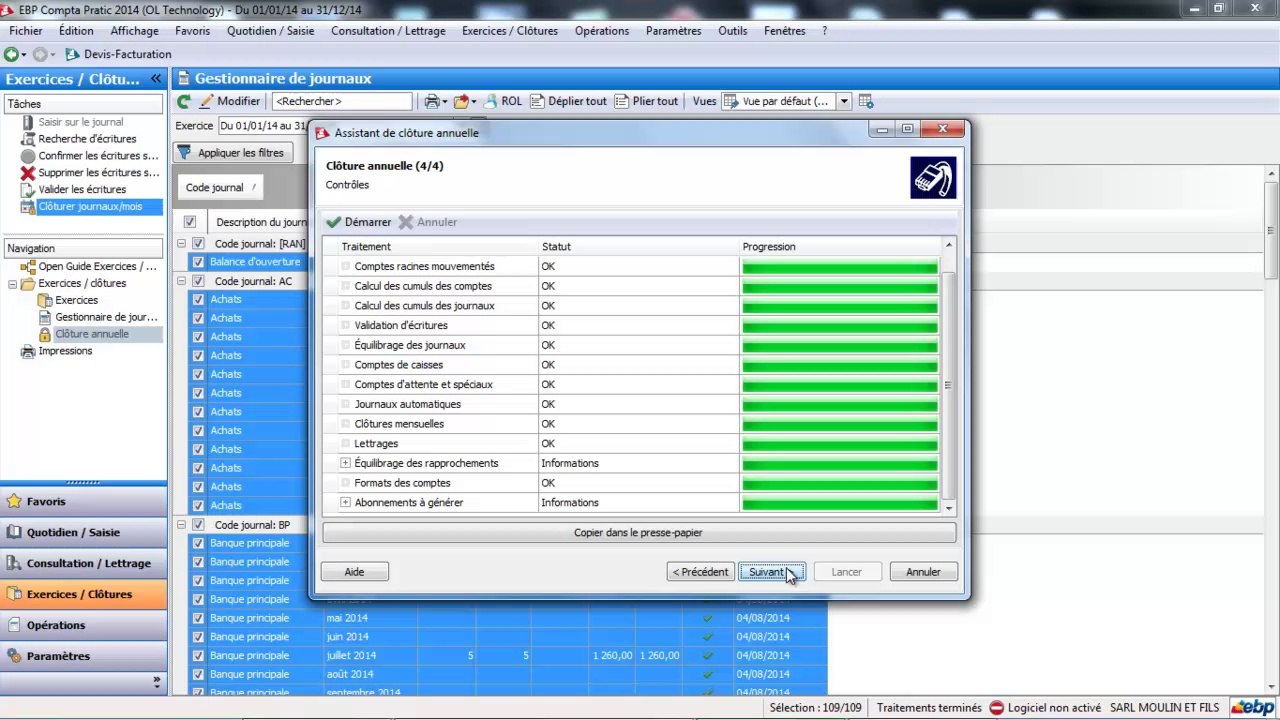Image resolution: width=1280 pixels, height=720 pixels.
Task: Open the Affichage menu
Action: (x=134, y=31)
